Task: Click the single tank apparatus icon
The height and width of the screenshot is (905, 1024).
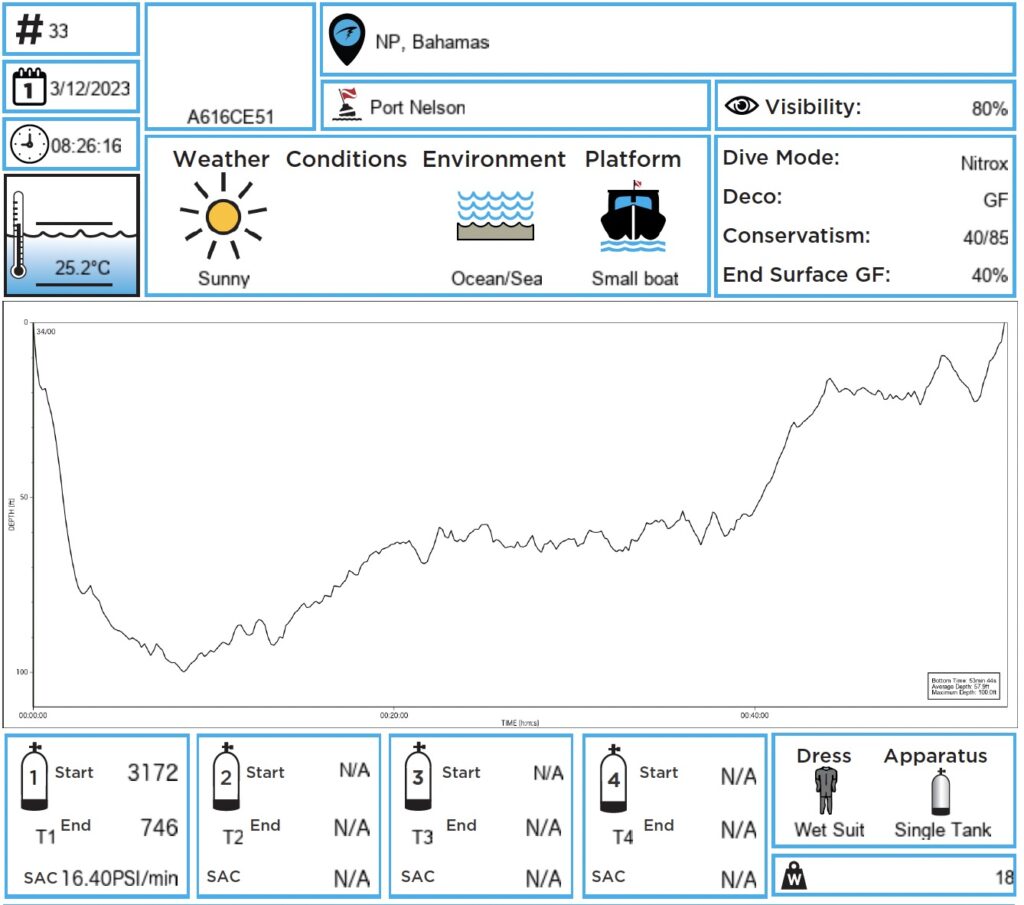Action: (940, 791)
